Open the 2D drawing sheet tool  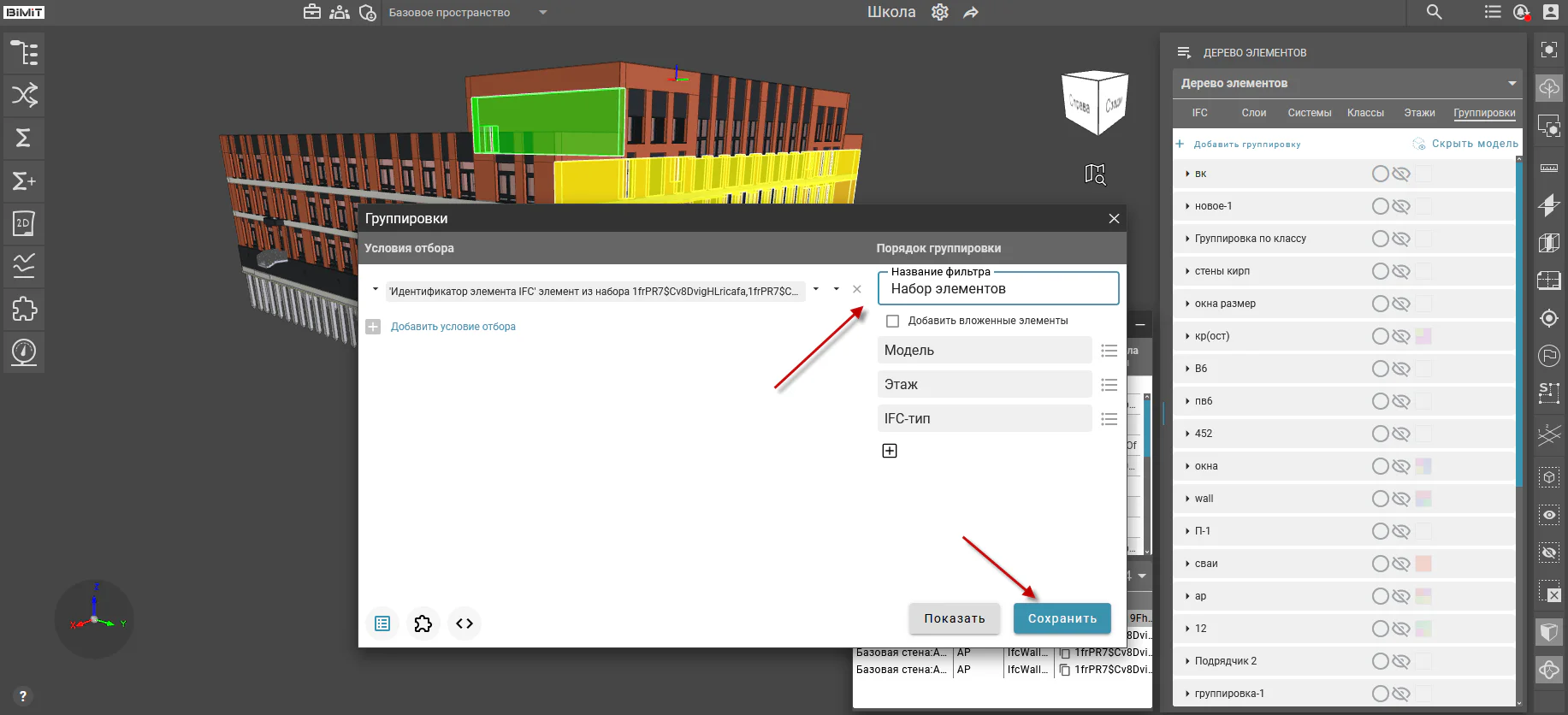point(24,224)
